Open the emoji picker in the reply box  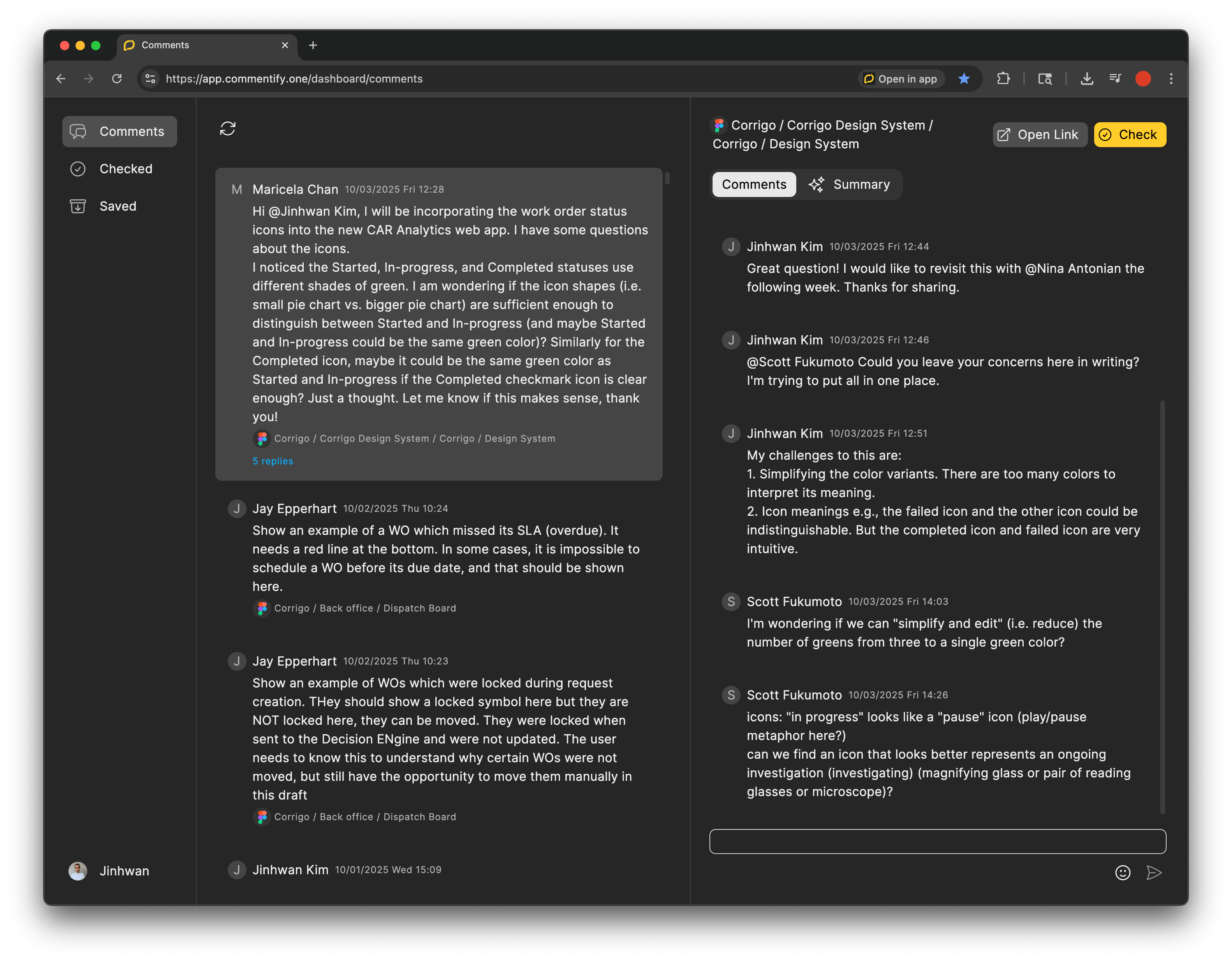1122,872
